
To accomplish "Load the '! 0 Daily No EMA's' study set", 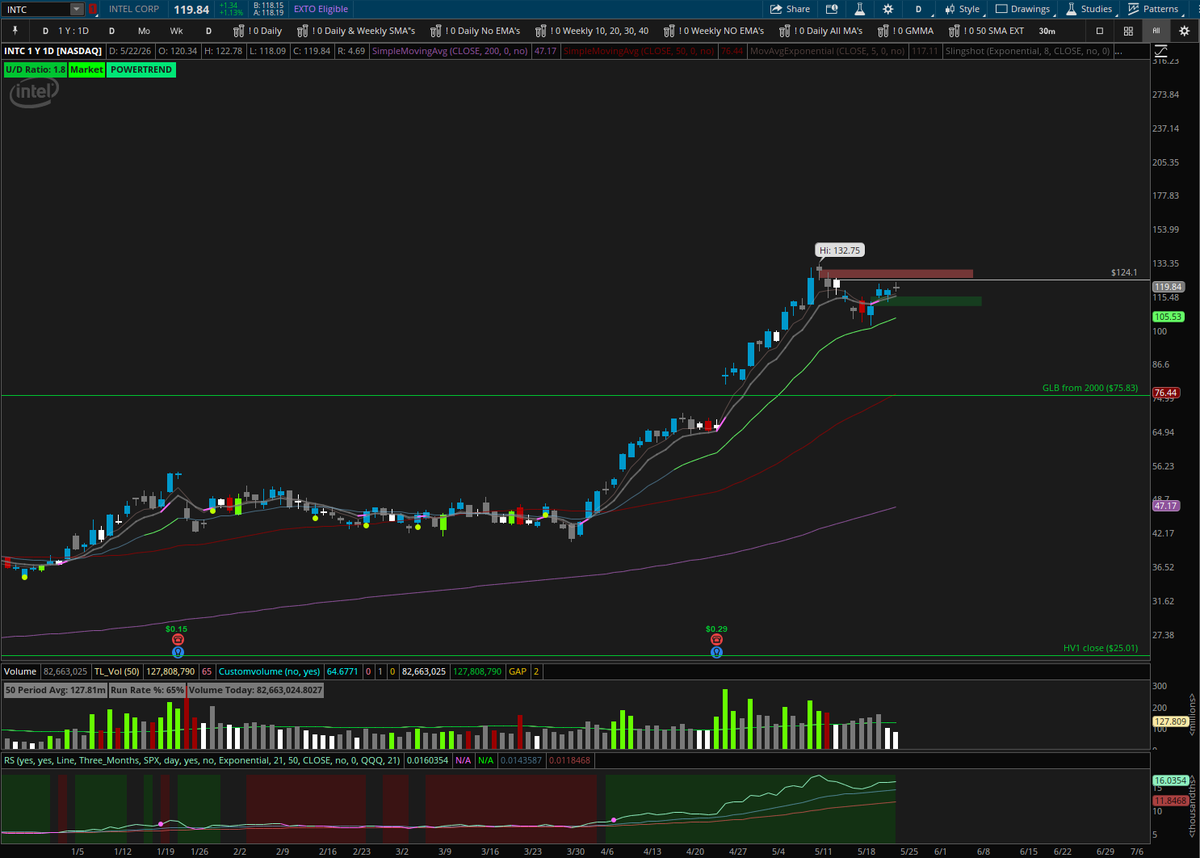I will point(476,31).
